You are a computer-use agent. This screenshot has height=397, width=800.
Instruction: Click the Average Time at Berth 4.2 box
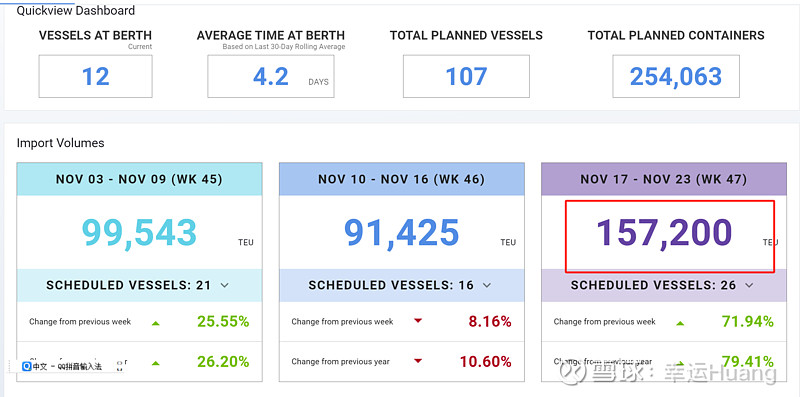pyautogui.click(x=271, y=77)
